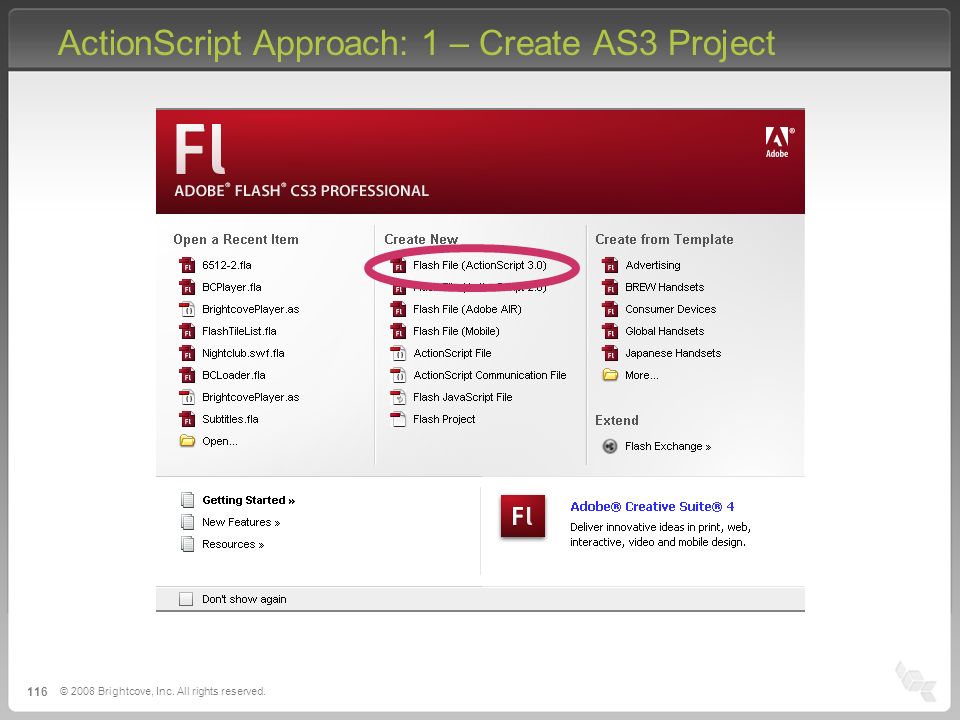Tick the Don't show again checkbox
This screenshot has height=720, width=960.
(186, 599)
